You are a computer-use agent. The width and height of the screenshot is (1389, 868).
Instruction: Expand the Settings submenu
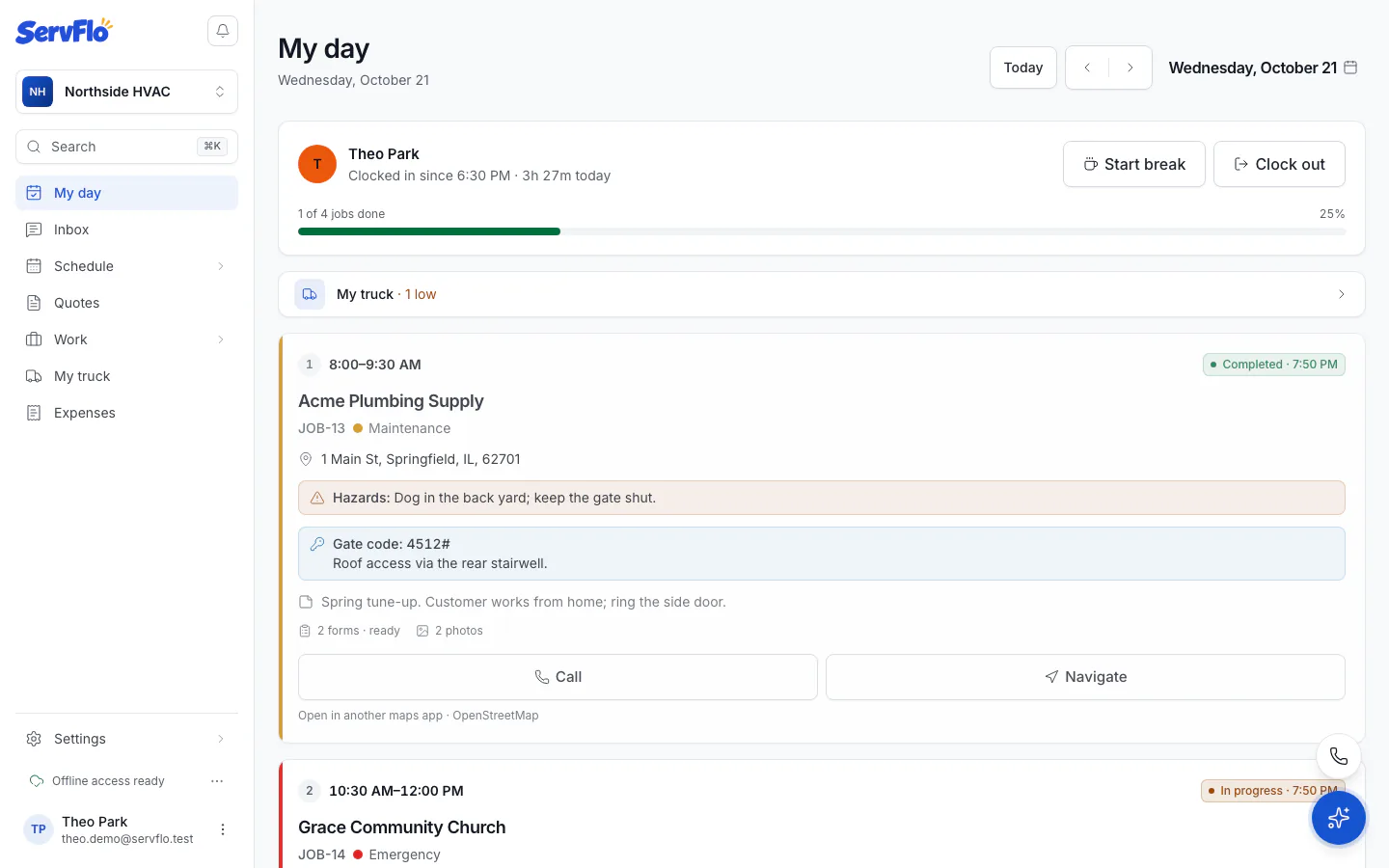click(221, 739)
